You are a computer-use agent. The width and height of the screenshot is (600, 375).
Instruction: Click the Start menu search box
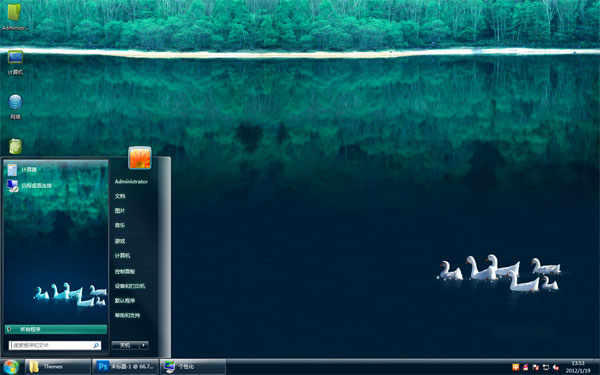(x=55, y=345)
